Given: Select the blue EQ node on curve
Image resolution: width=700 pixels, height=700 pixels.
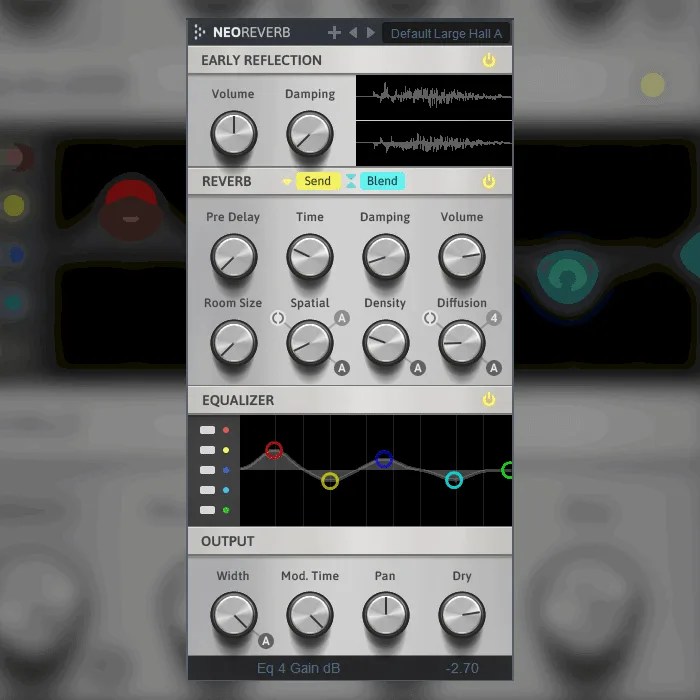Looking at the screenshot, I should point(384,459).
